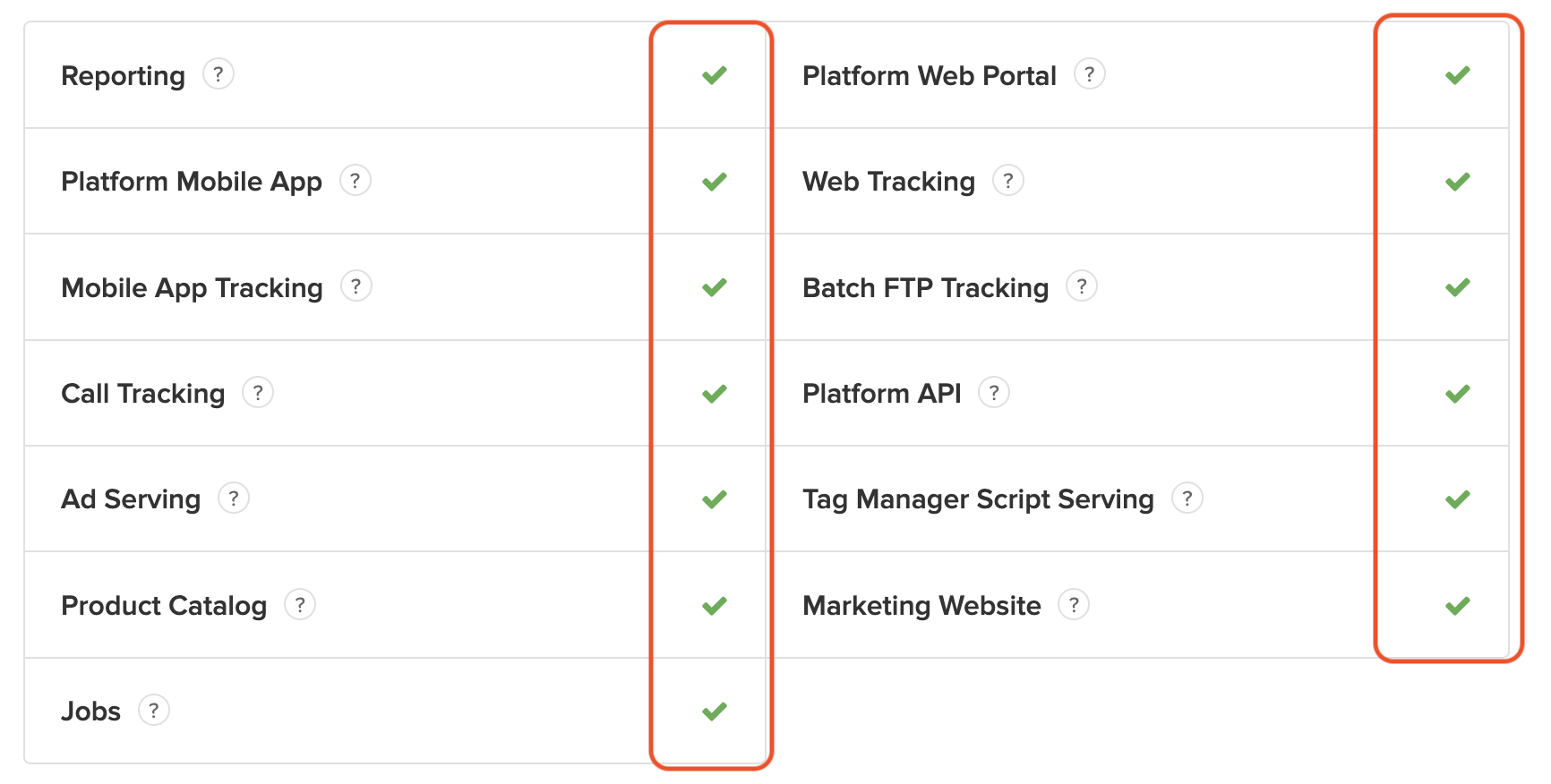This screenshot has height=784, width=1551.
Task: Click Tag Manager Script Serving help icon
Action: [1187, 498]
